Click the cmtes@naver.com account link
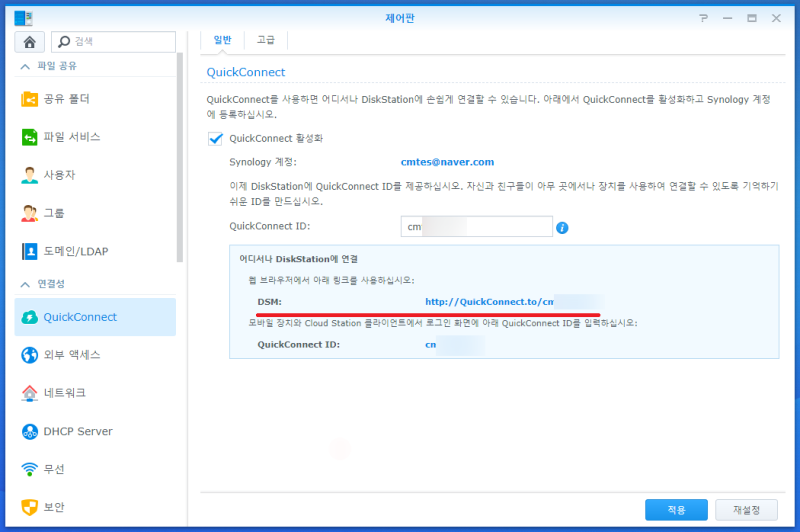This screenshot has width=800, height=532. [447, 162]
